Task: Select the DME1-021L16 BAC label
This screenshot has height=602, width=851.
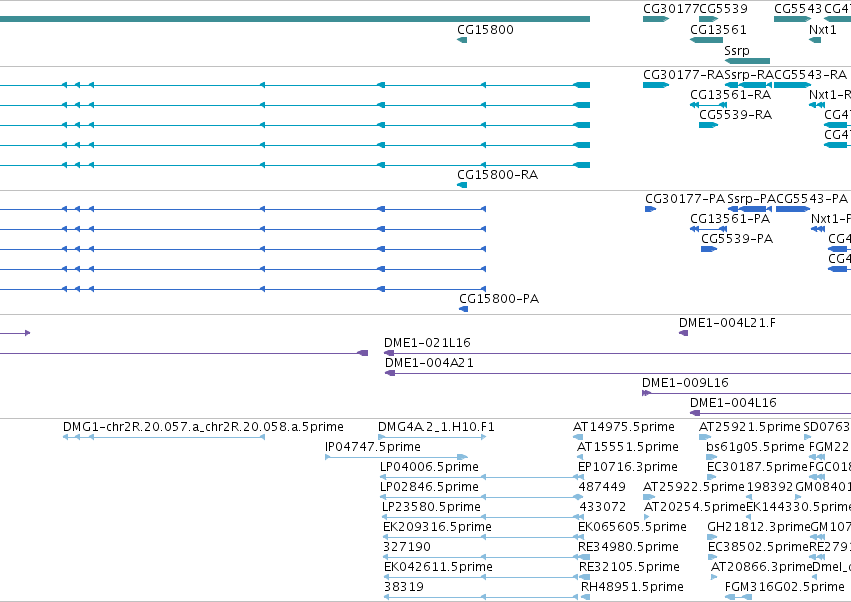Action: coord(427,343)
